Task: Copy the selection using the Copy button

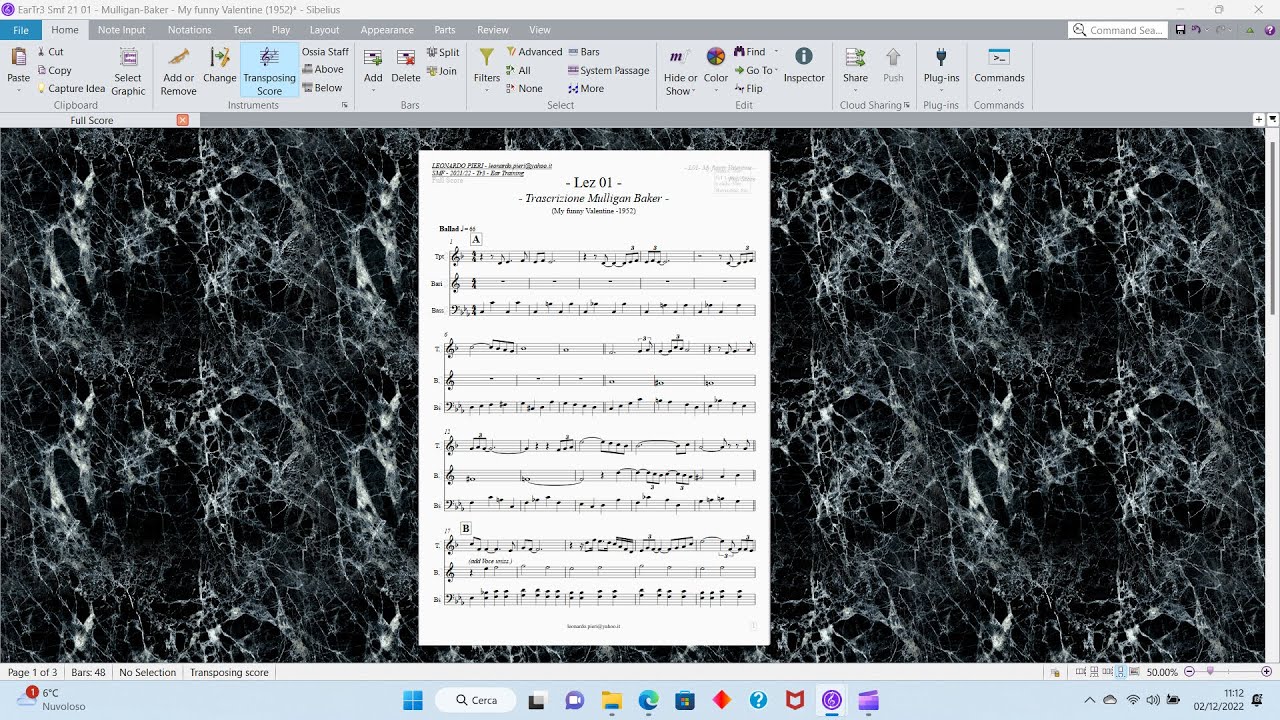Action: pyautogui.click(x=54, y=70)
